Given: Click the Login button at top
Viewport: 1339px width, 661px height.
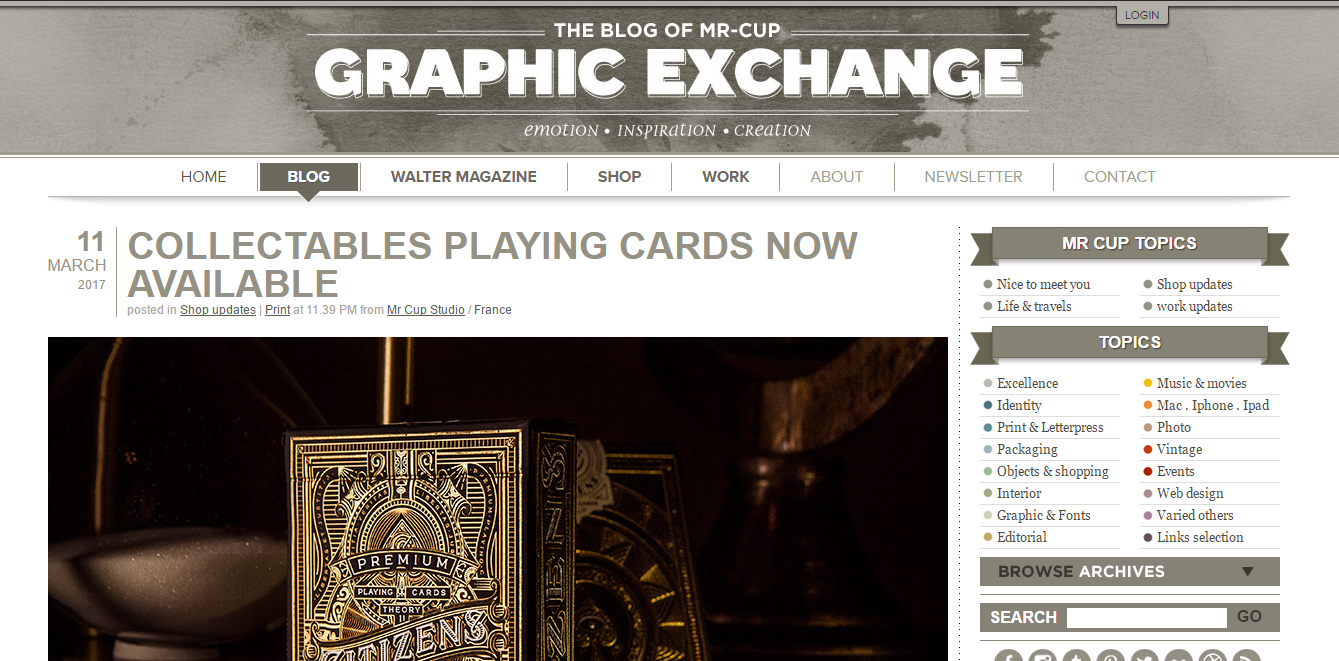Looking at the screenshot, I should click(1142, 15).
